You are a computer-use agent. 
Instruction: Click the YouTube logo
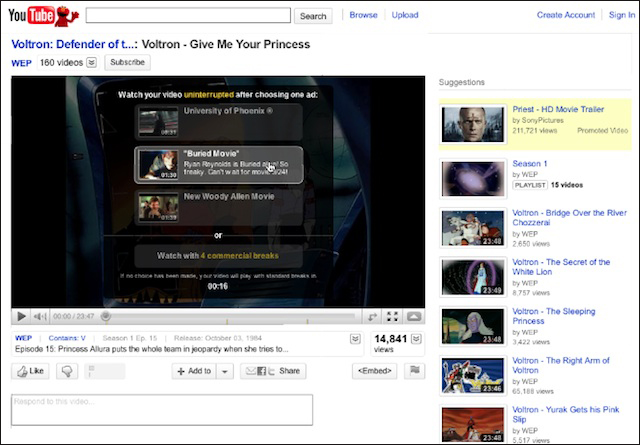pos(43,16)
